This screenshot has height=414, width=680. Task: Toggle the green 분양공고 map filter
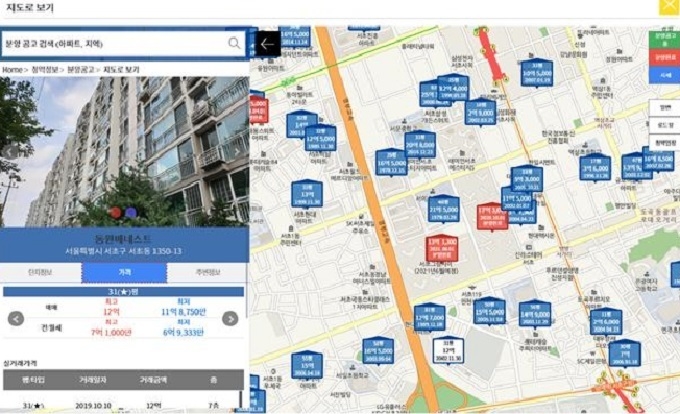pyautogui.click(x=664, y=39)
